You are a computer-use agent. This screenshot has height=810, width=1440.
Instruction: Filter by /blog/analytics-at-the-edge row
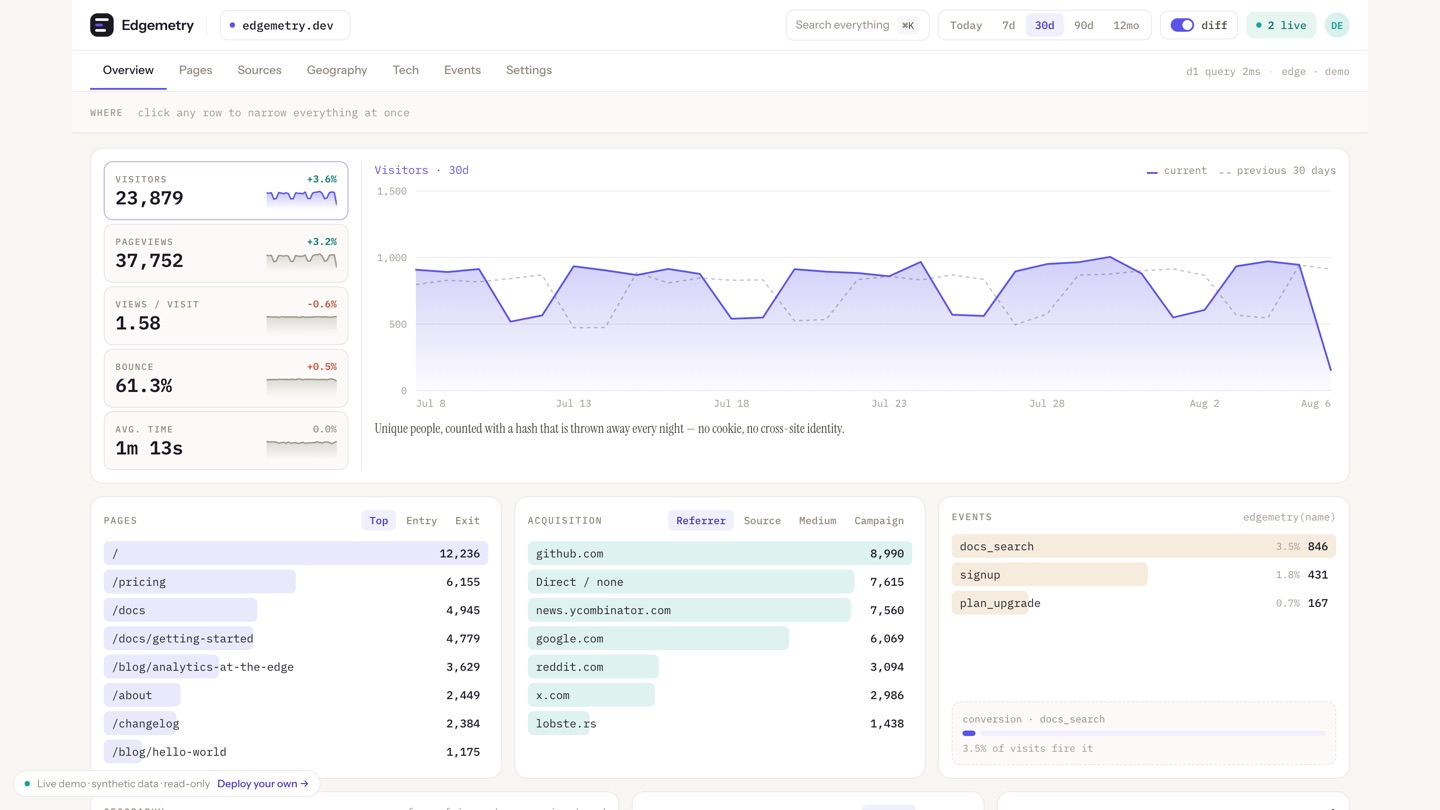(x=296, y=667)
